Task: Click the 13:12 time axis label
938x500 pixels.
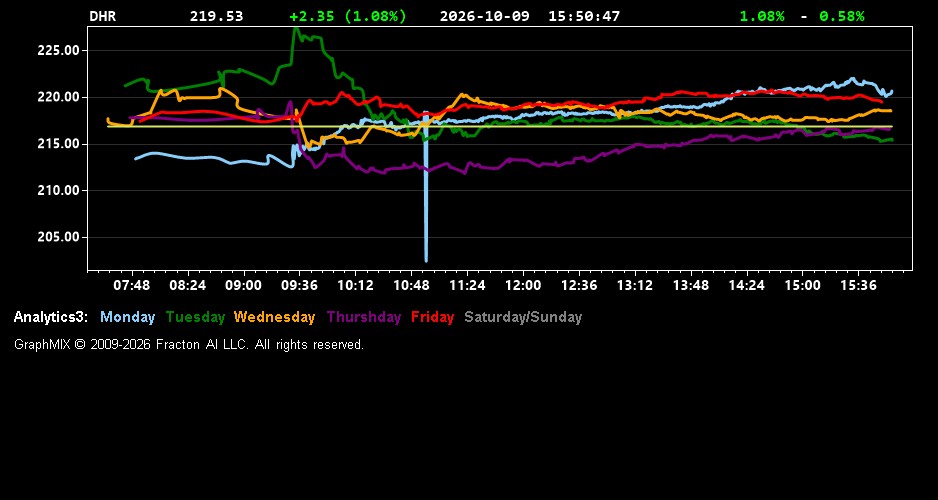Action: 635,286
